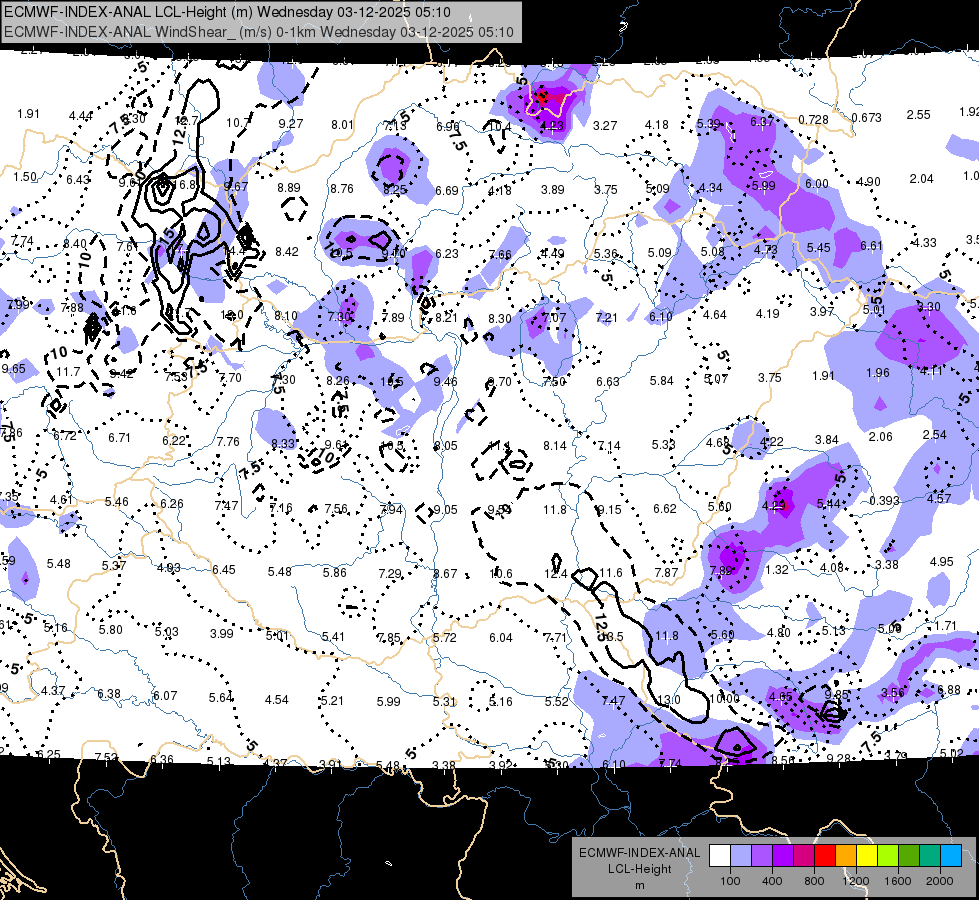
Task: Select the sky blue legend swatch
Action: [951, 856]
